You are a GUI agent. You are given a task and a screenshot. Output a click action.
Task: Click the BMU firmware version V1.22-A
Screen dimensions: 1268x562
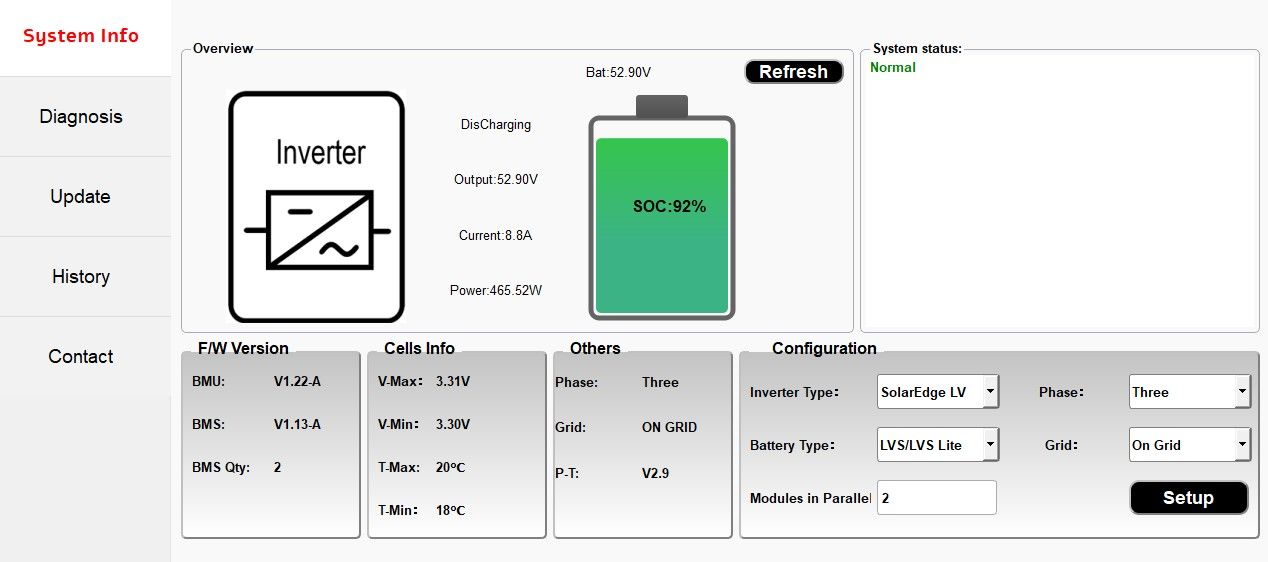coord(297,382)
